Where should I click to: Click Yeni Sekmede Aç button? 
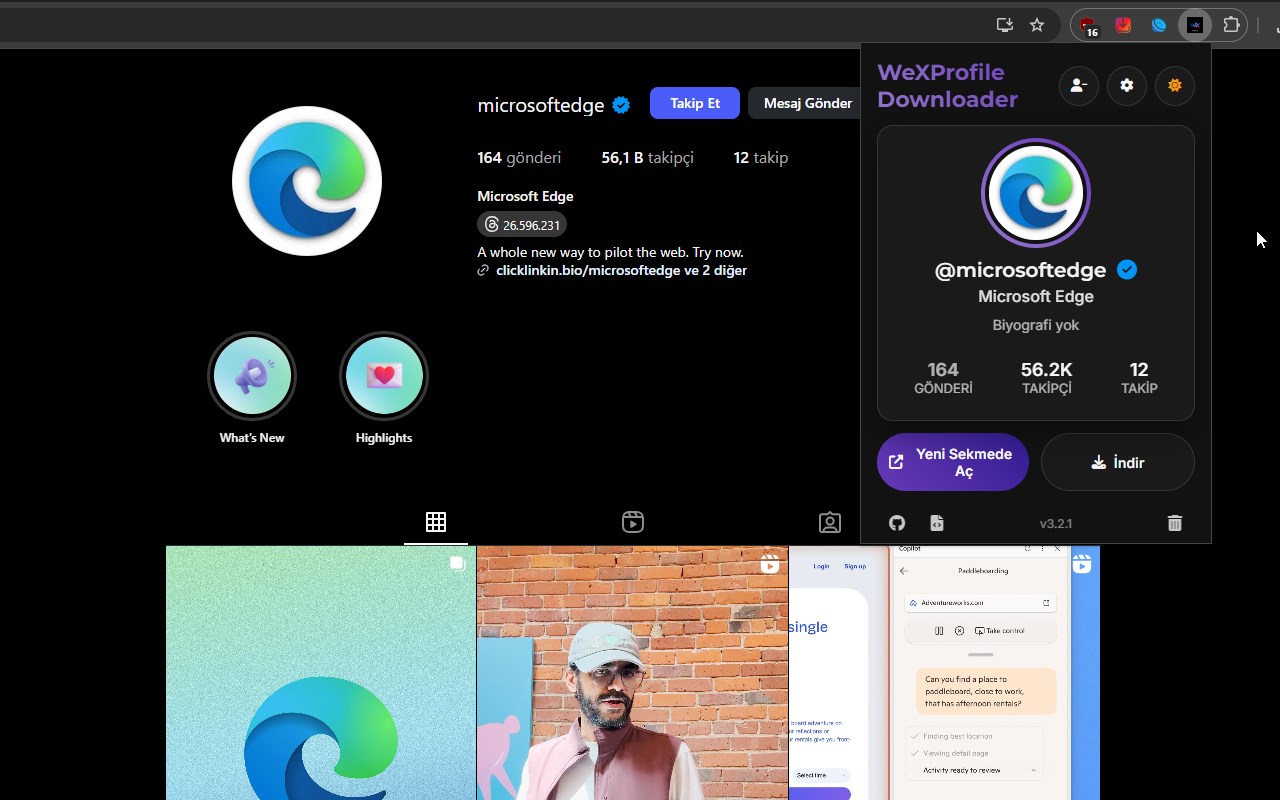click(952, 462)
